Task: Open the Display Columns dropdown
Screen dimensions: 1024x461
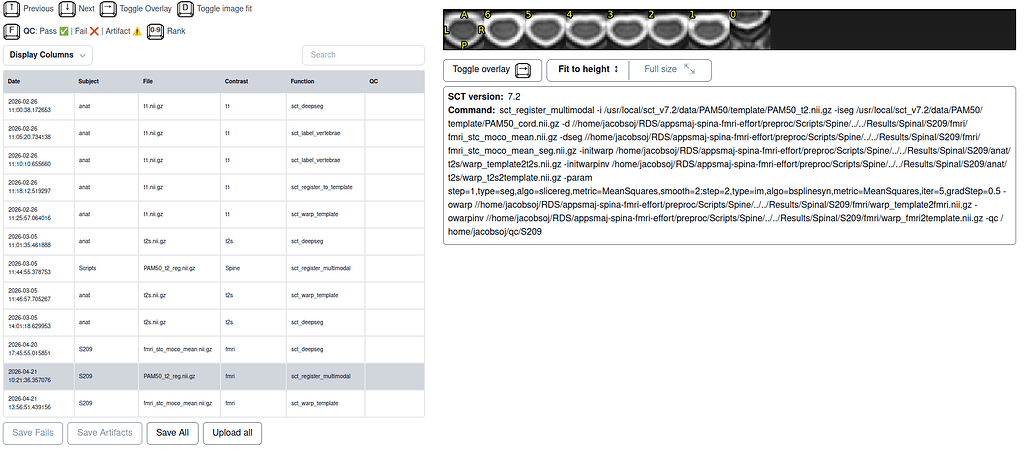Action: click(48, 54)
